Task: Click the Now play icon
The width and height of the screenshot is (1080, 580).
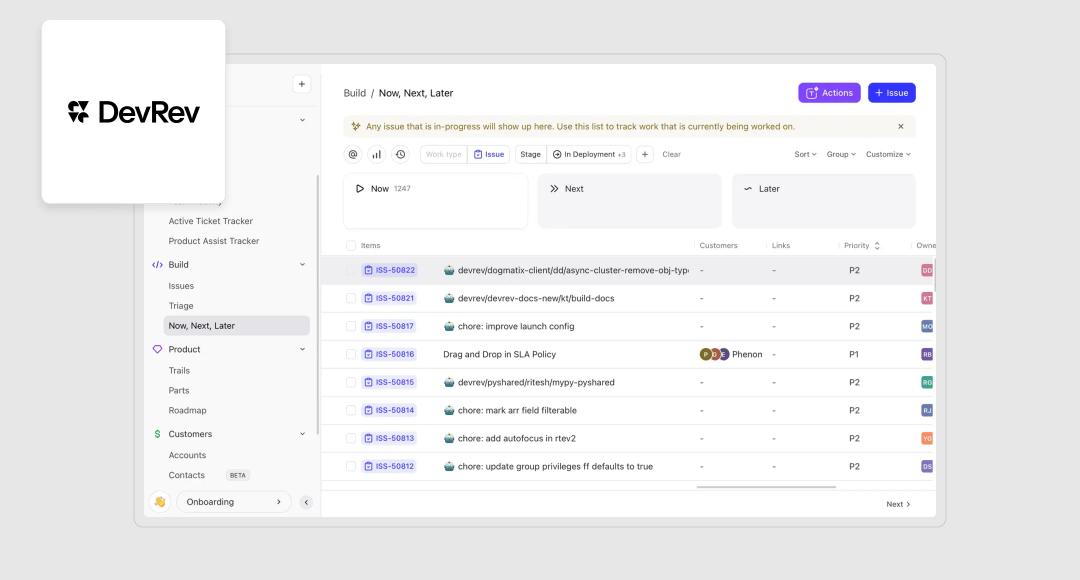Action: pos(360,189)
